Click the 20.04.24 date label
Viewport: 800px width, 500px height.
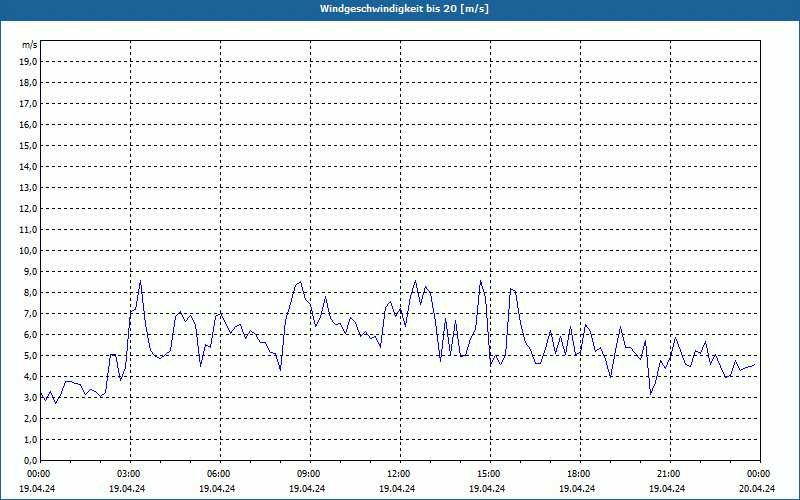coord(757,488)
